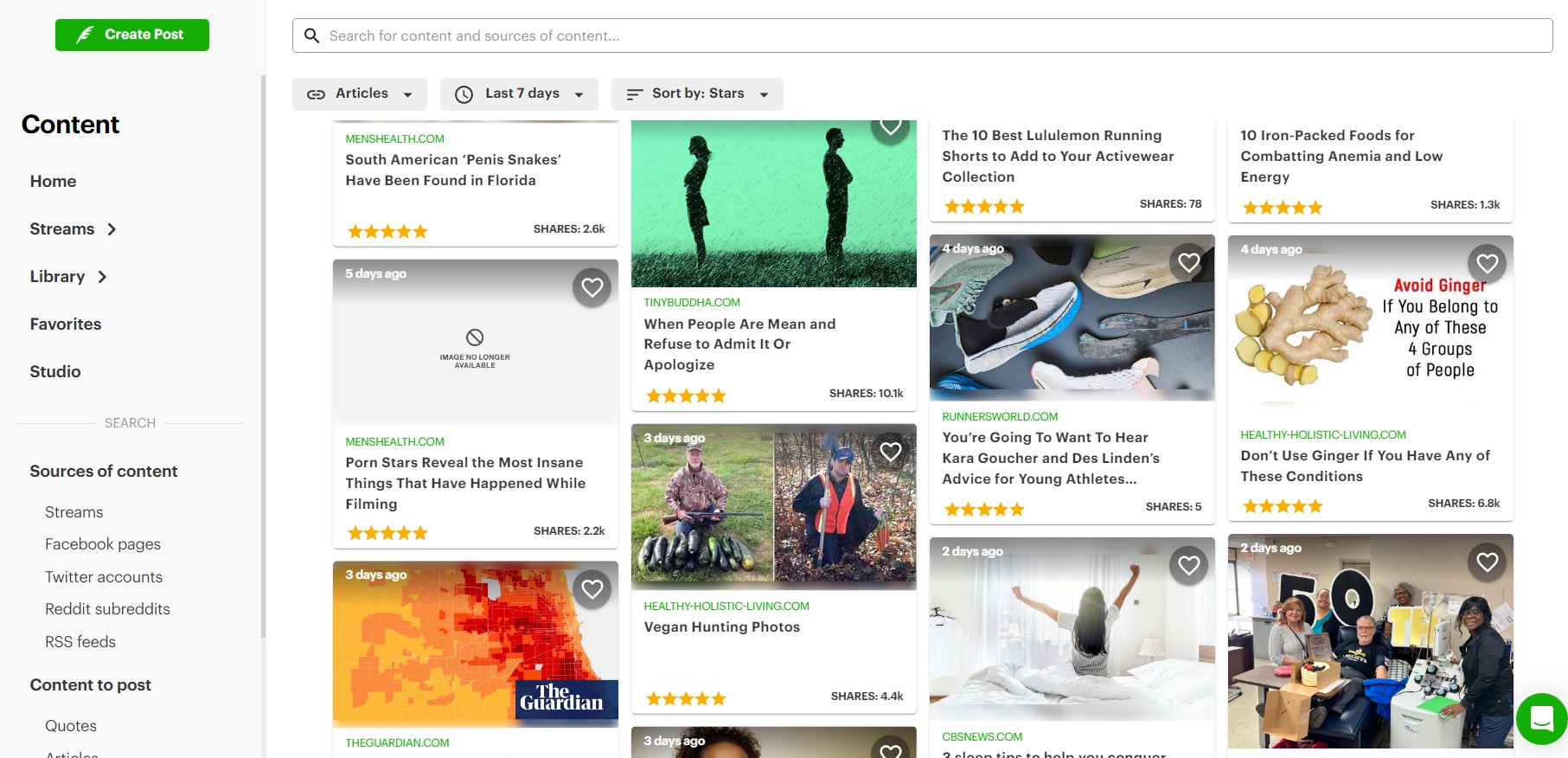Click the Create Post button

[132, 35]
